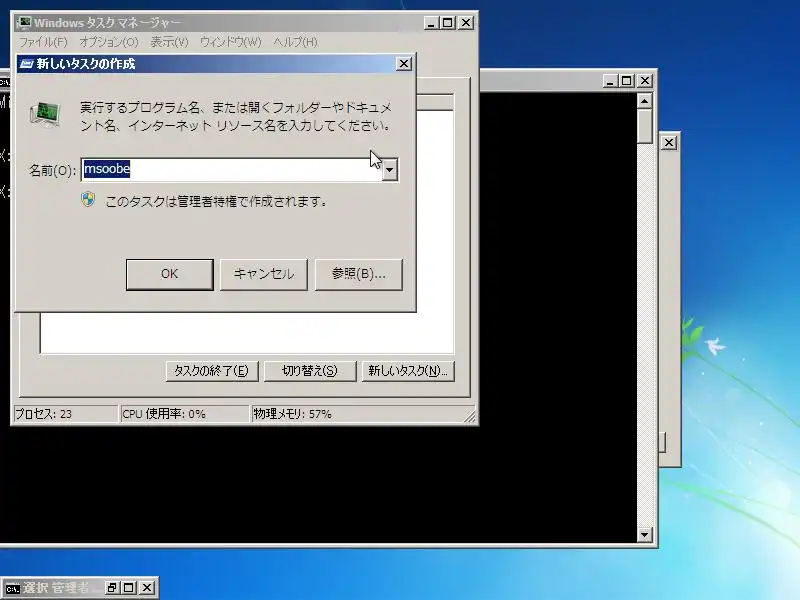Maximize the Windows Task Manager window
The height and width of the screenshot is (600, 800).
point(447,23)
